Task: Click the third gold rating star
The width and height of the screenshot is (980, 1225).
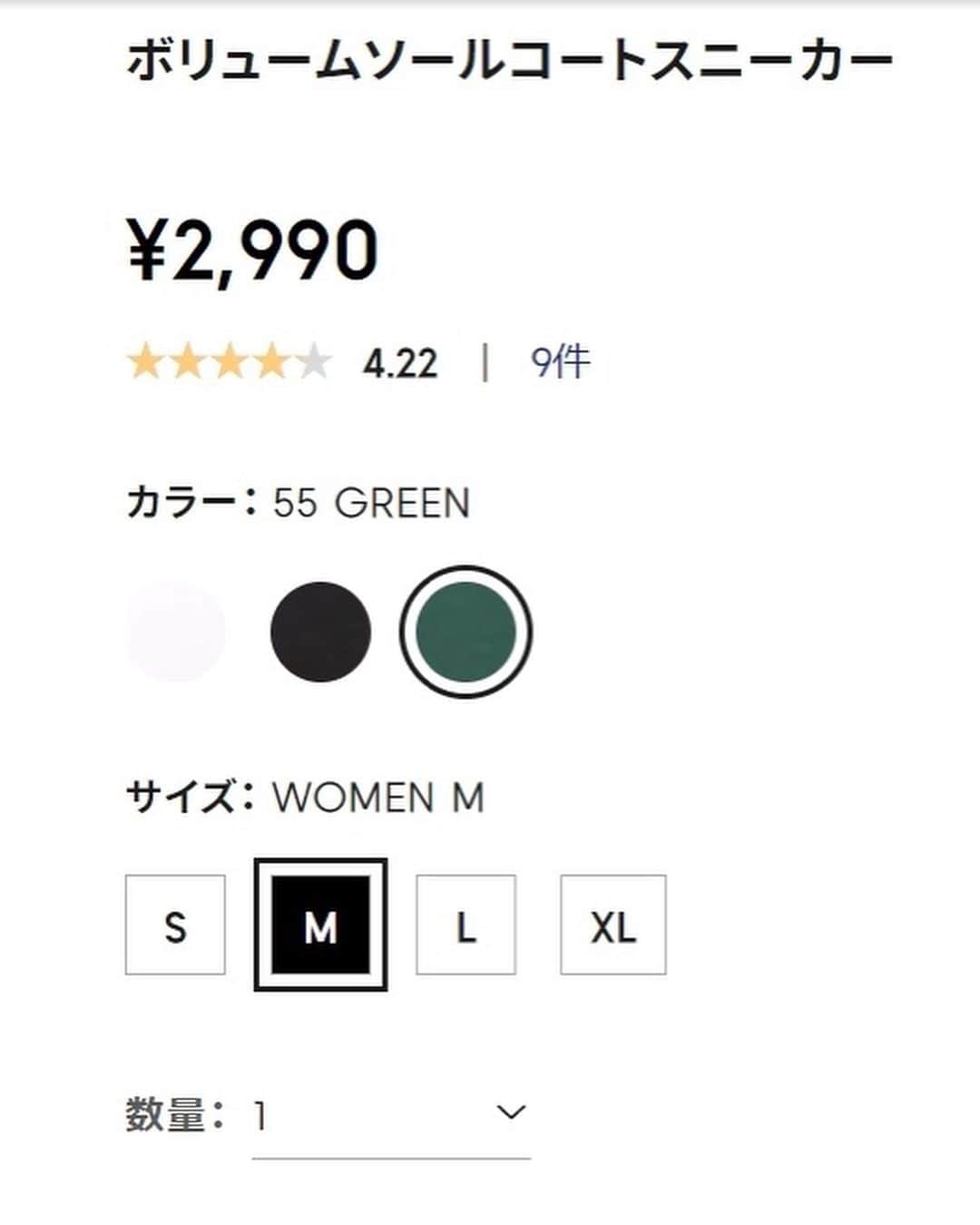Action: (229, 362)
